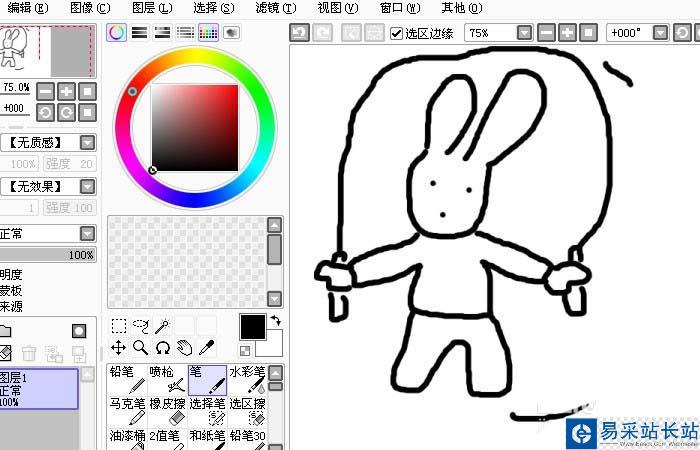Choose the 选择笔 selection pen
Image resolution: width=700 pixels, height=450 pixels.
[208, 411]
